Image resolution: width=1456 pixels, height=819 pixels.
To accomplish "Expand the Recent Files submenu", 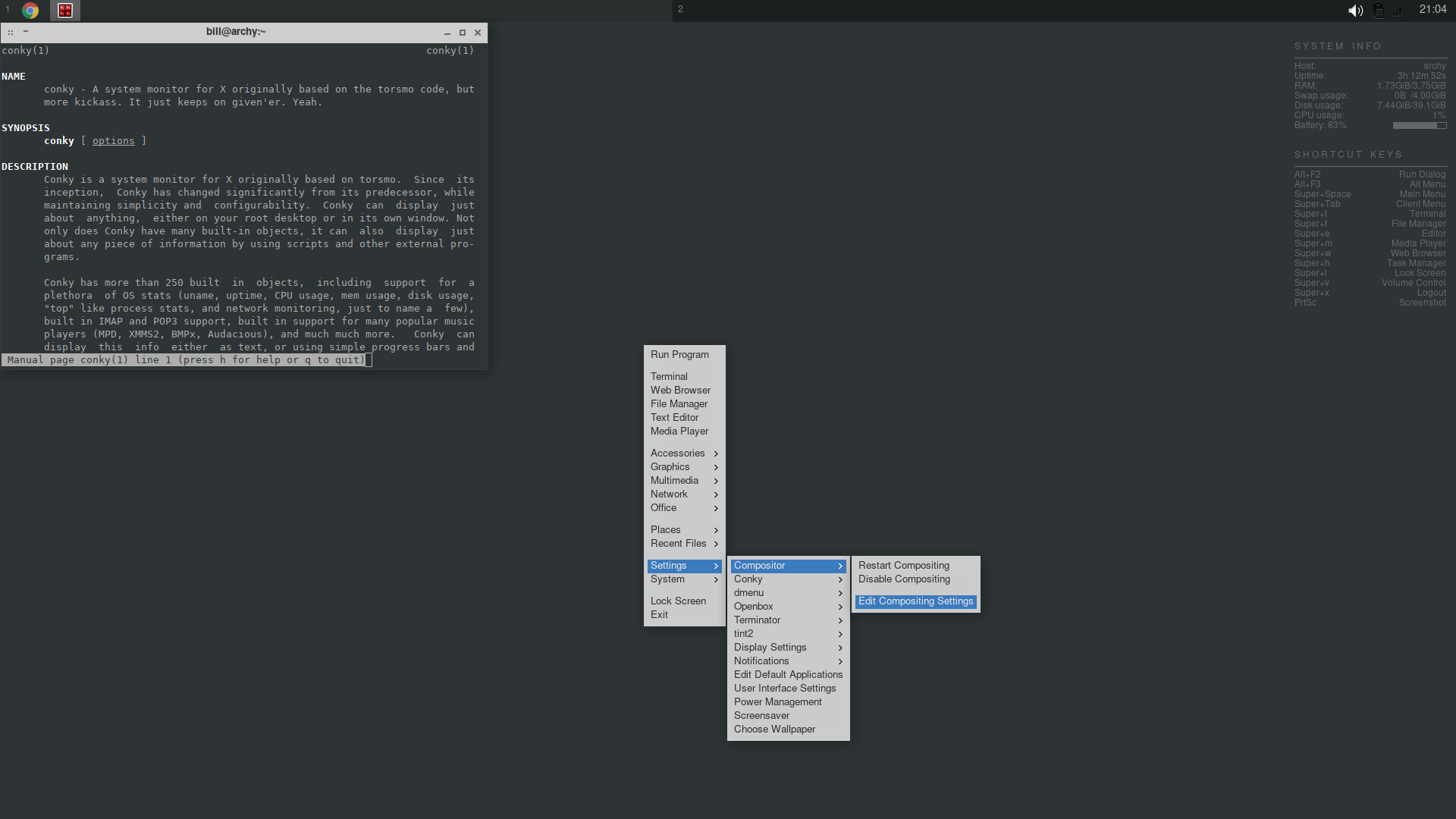I will tap(684, 543).
